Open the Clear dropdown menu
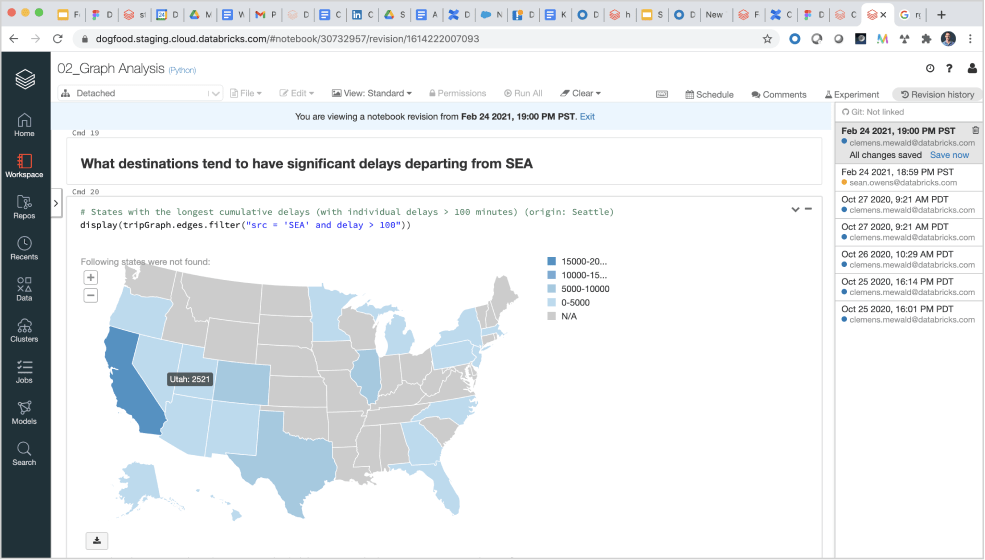 click(x=580, y=93)
